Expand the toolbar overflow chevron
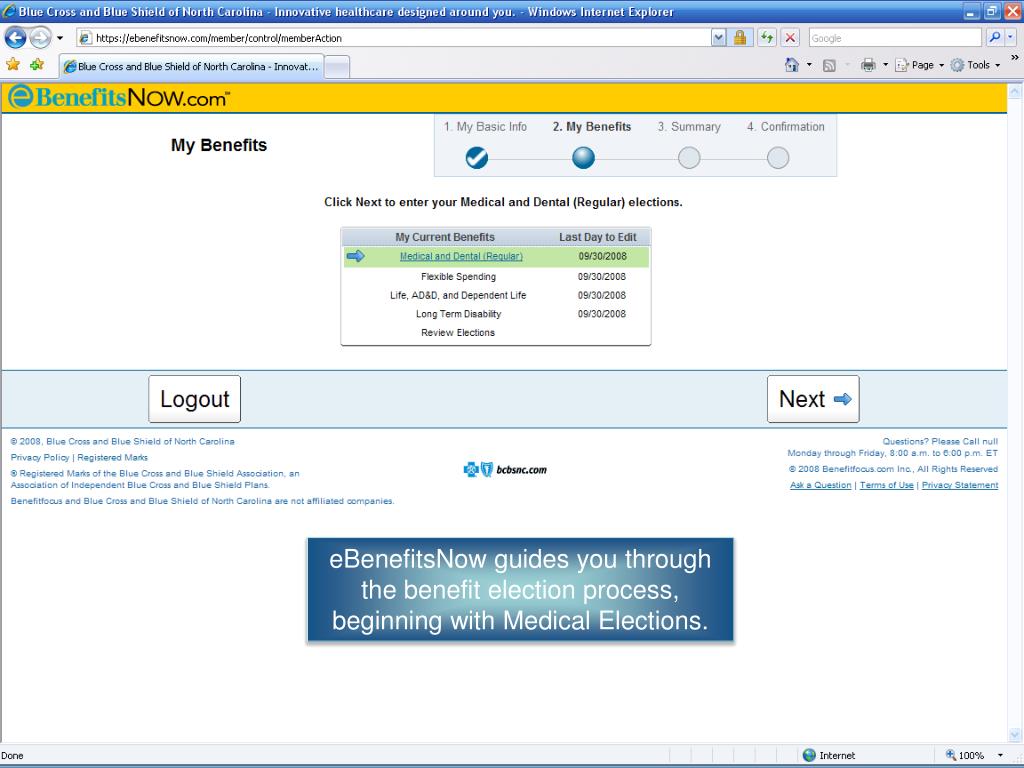 1014,57
